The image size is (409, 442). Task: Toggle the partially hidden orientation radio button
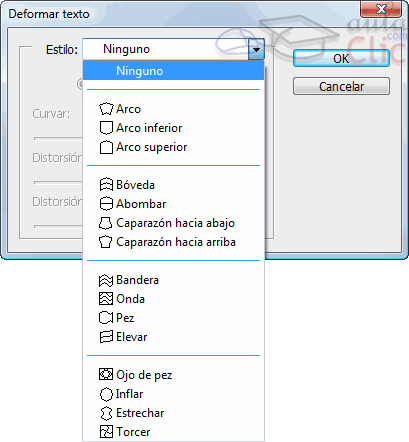pyautogui.click(x=80, y=84)
